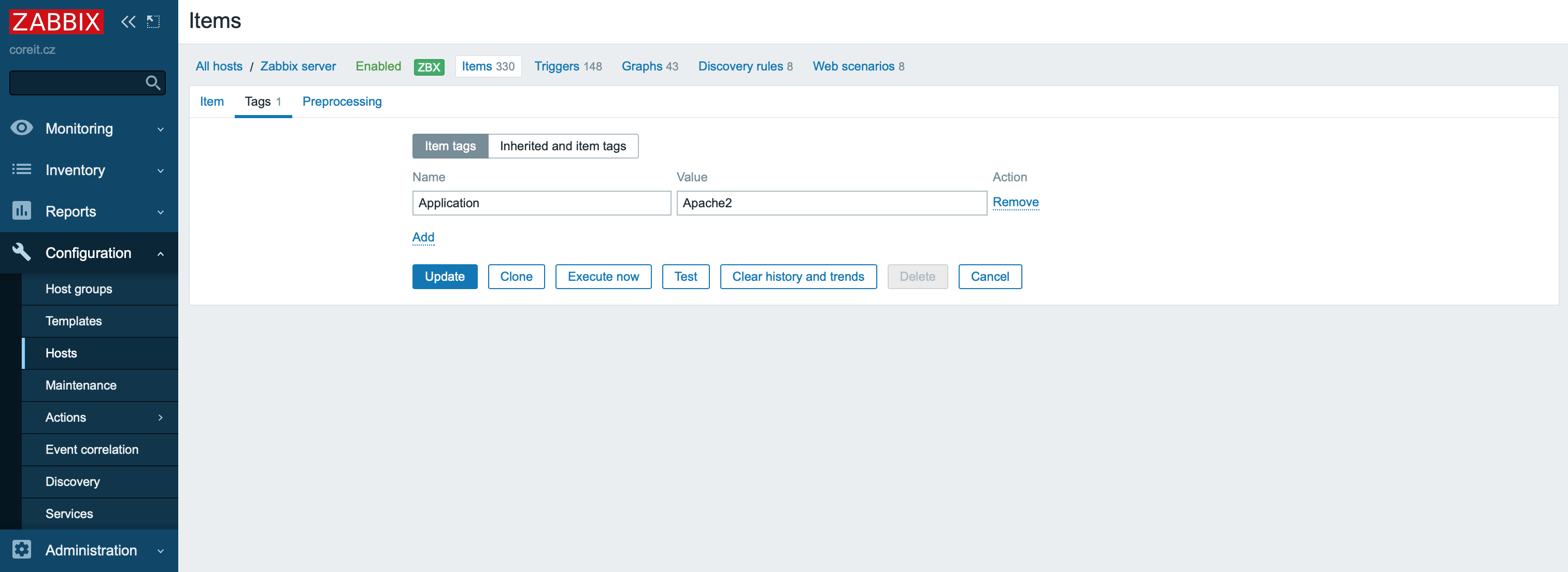Open Templates in sidebar
The image size is (1568, 572).
point(100,321)
